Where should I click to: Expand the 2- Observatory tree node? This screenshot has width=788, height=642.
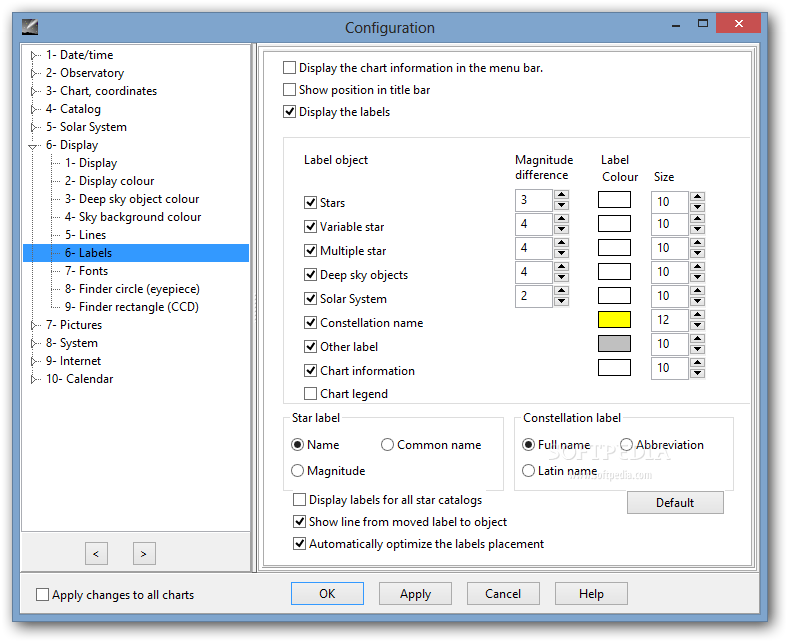[x=34, y=73]
